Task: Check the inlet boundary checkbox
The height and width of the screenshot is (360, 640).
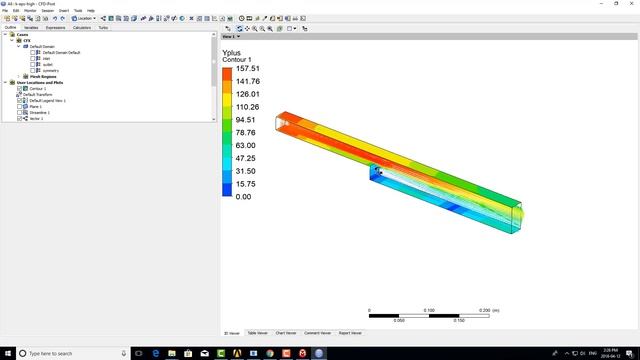Action: (33, 59)
